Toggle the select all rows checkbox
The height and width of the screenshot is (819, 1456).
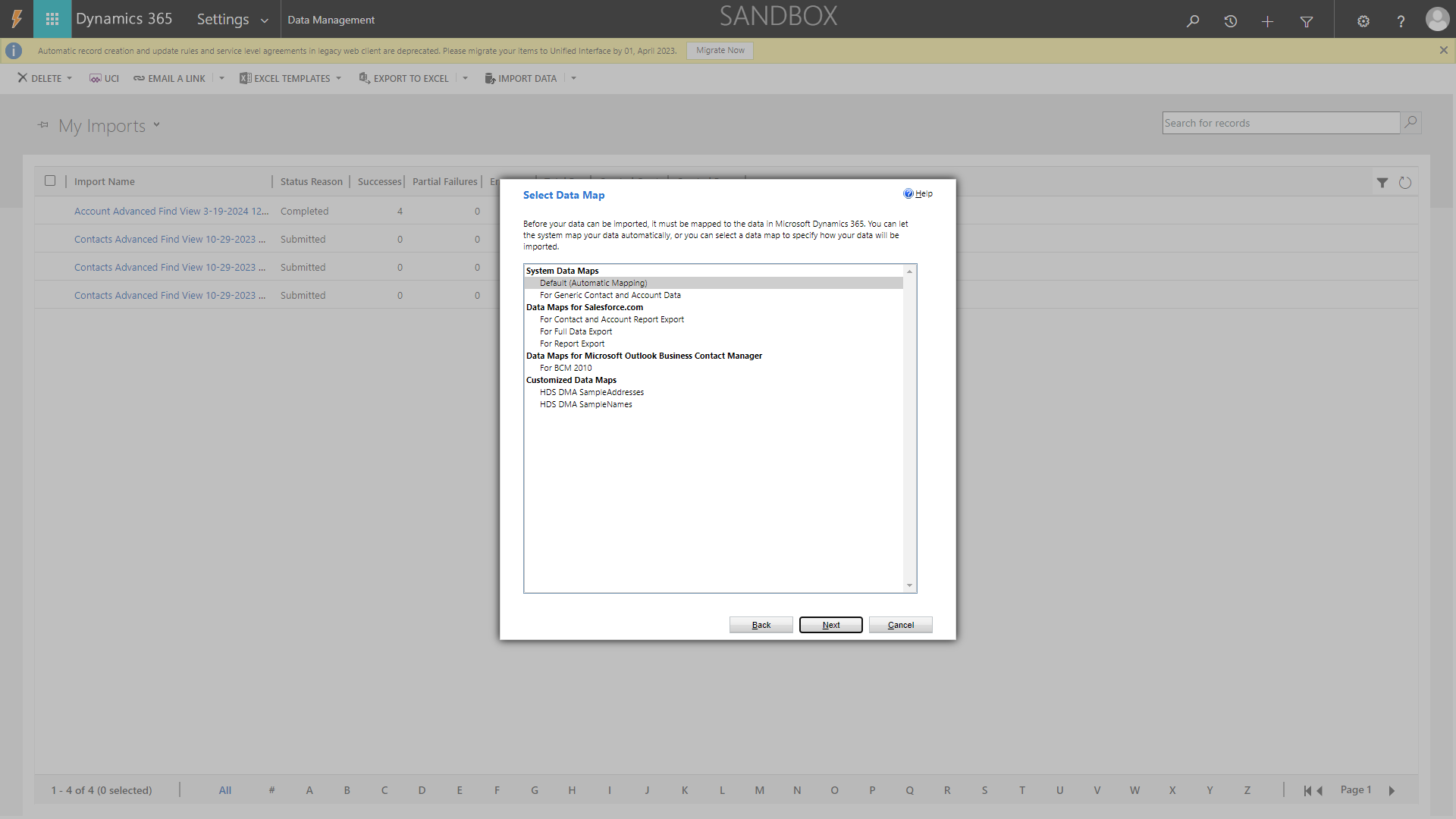(50, 180)
